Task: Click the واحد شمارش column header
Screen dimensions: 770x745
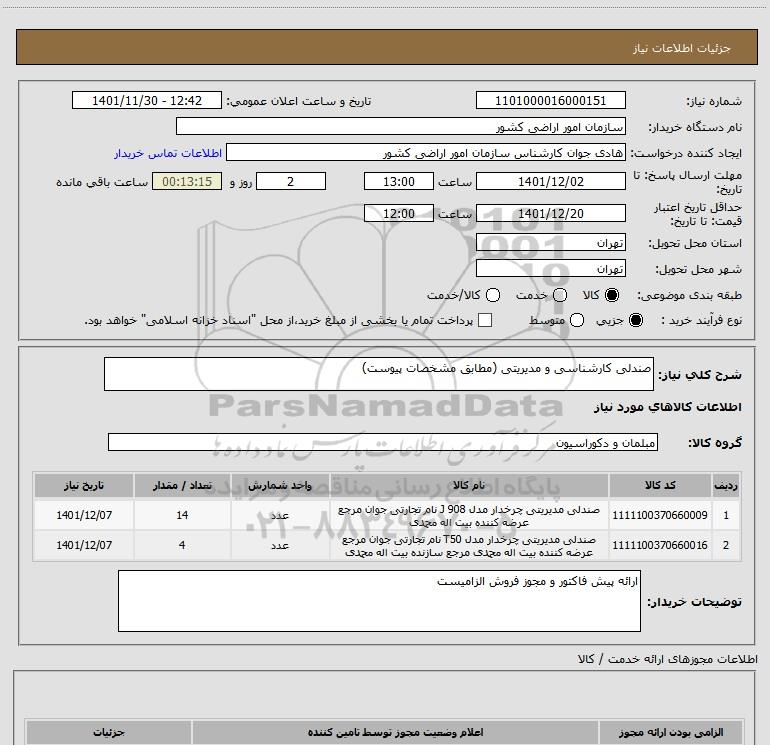Action: pos(280,485)
